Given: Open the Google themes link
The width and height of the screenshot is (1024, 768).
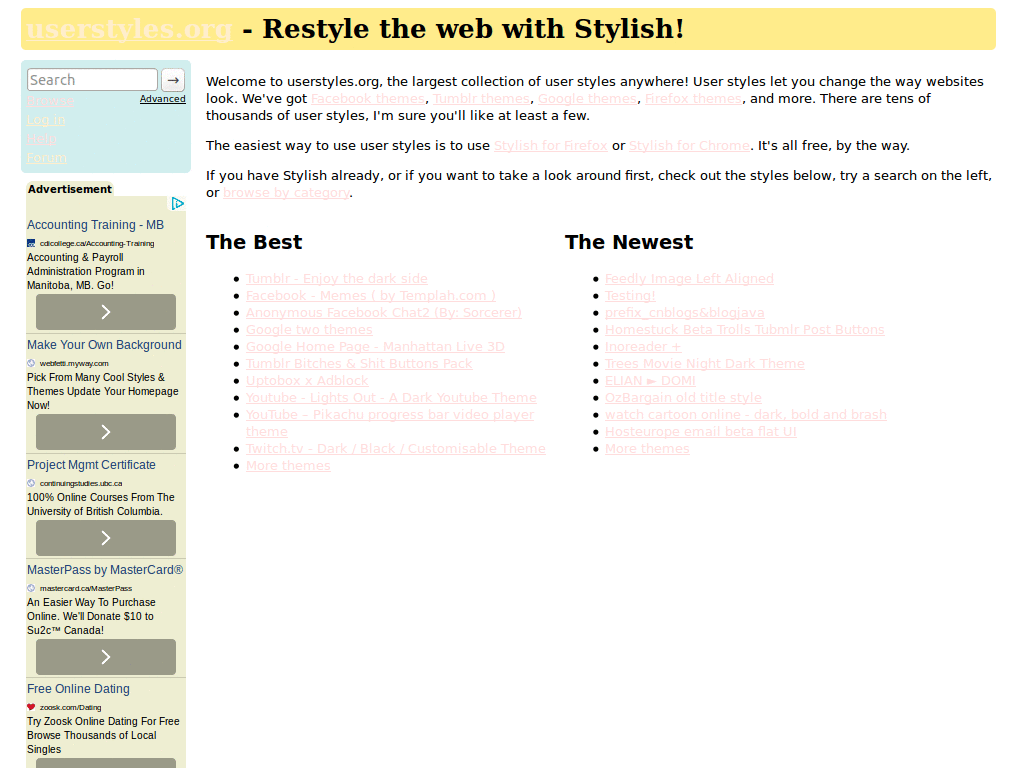Looking at the screenshot, I should coord(587,99).
